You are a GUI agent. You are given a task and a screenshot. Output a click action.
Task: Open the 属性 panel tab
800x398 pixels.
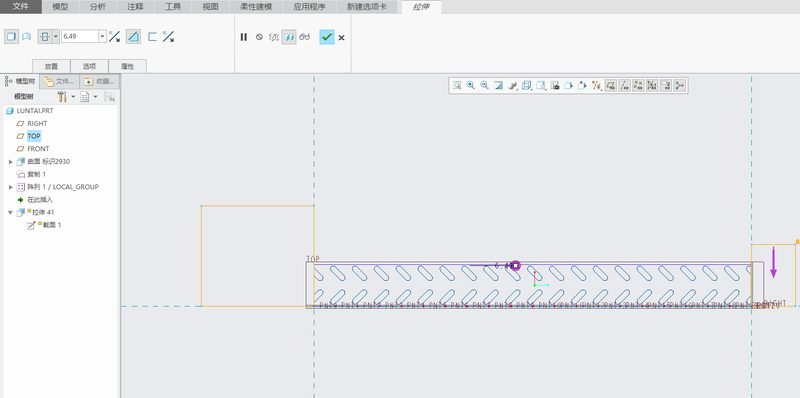pos(128,66)
